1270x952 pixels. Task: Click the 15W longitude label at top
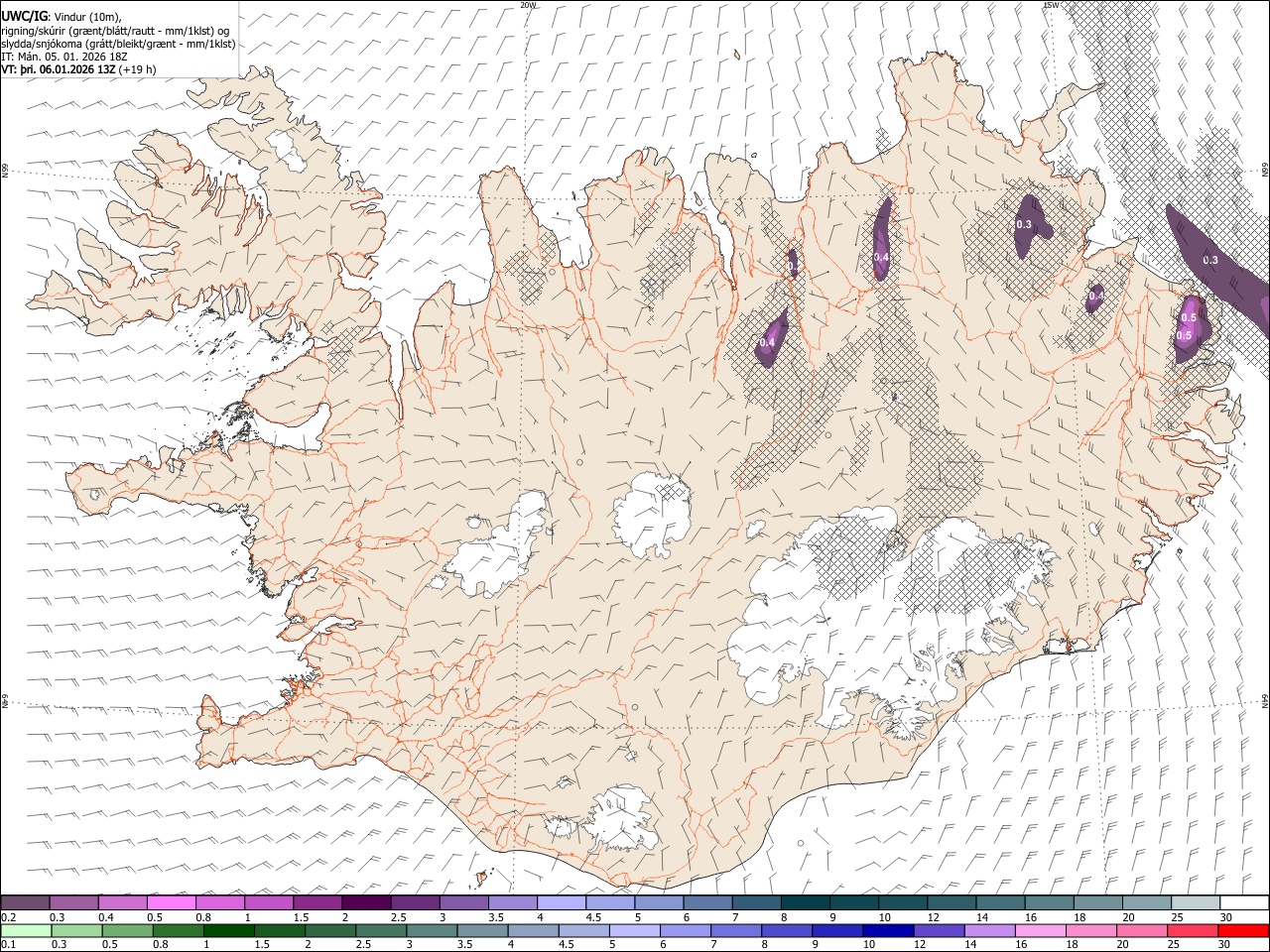(1052, 5)
